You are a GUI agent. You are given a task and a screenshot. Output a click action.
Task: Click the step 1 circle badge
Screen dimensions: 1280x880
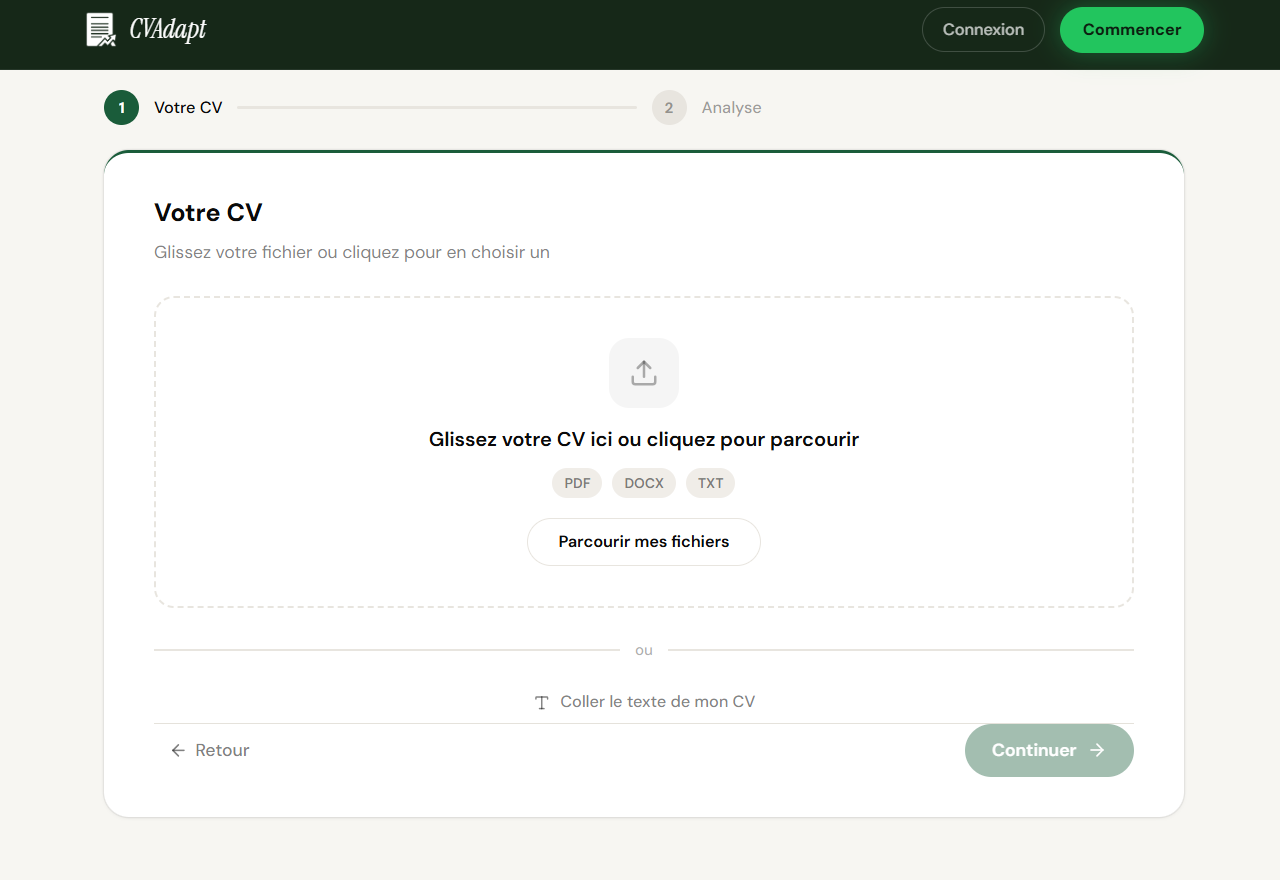121,107
